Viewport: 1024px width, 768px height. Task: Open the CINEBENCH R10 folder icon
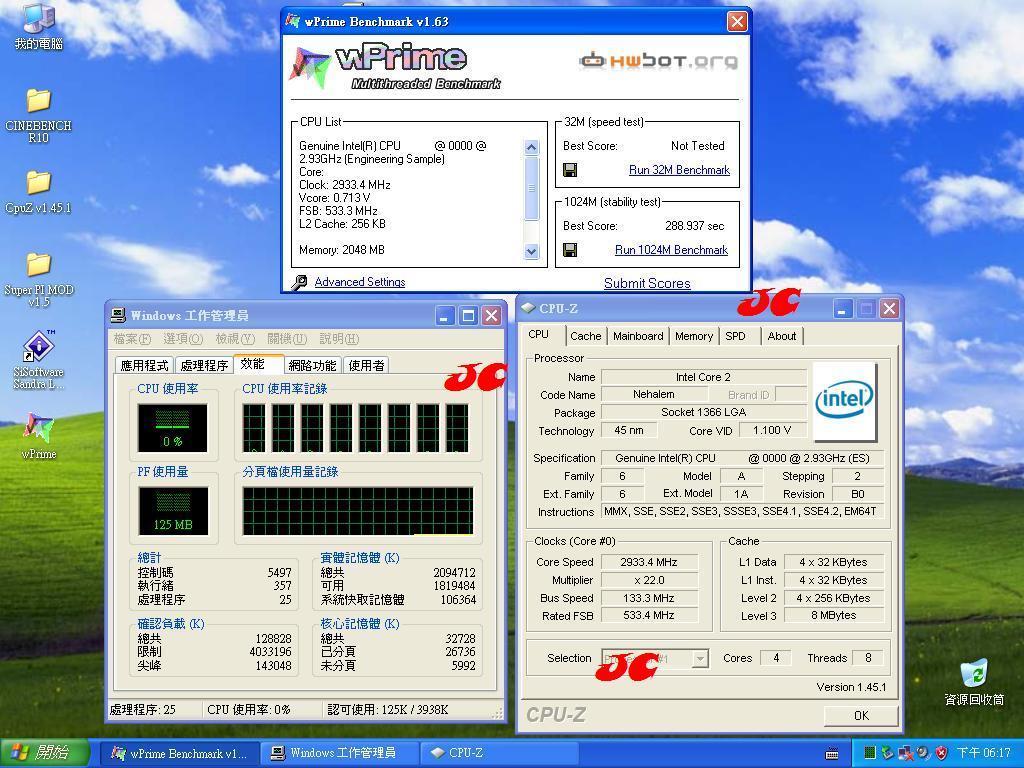pos(38,116)
